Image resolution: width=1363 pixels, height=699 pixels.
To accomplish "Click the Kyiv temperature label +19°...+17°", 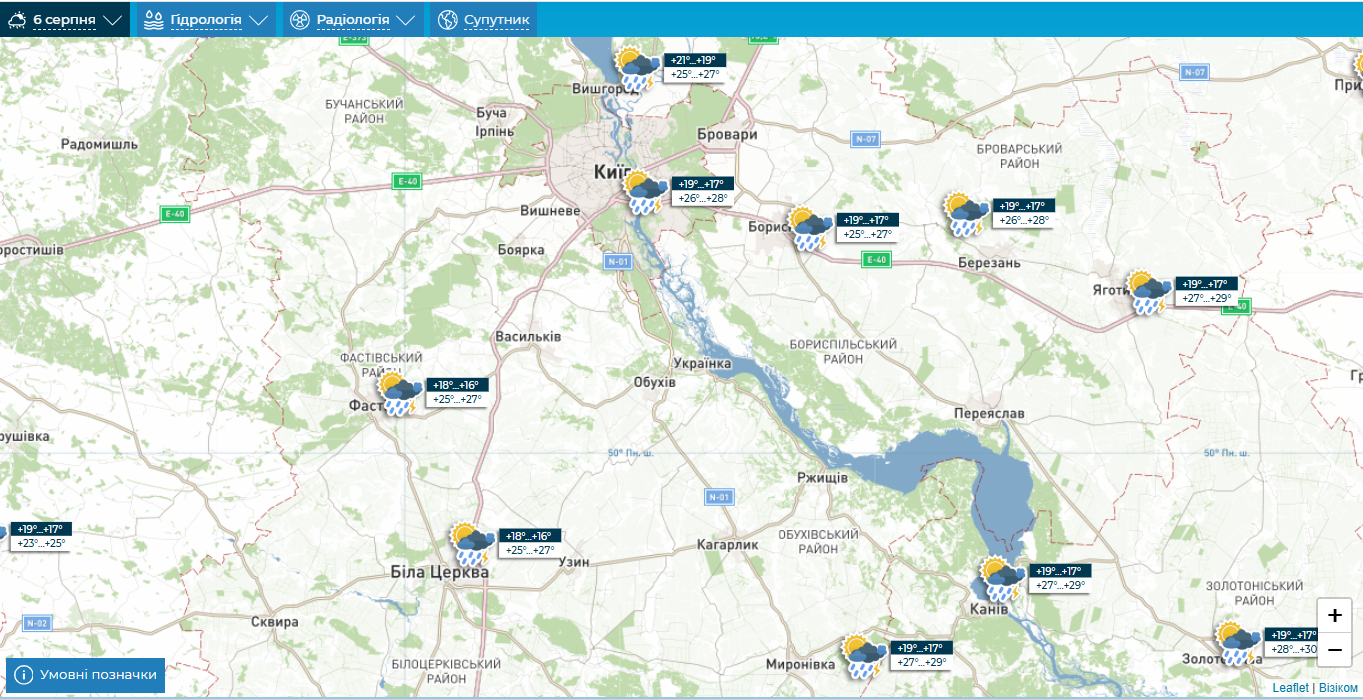I will pos(703,184).
